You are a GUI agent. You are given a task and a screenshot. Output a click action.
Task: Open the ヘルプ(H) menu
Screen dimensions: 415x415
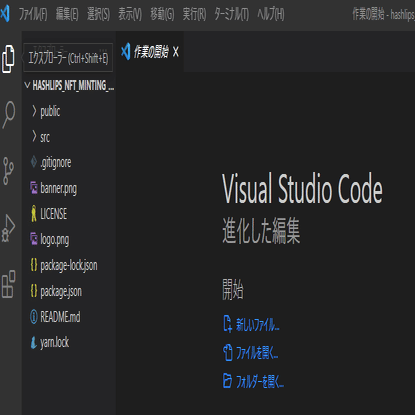(271, 14)
